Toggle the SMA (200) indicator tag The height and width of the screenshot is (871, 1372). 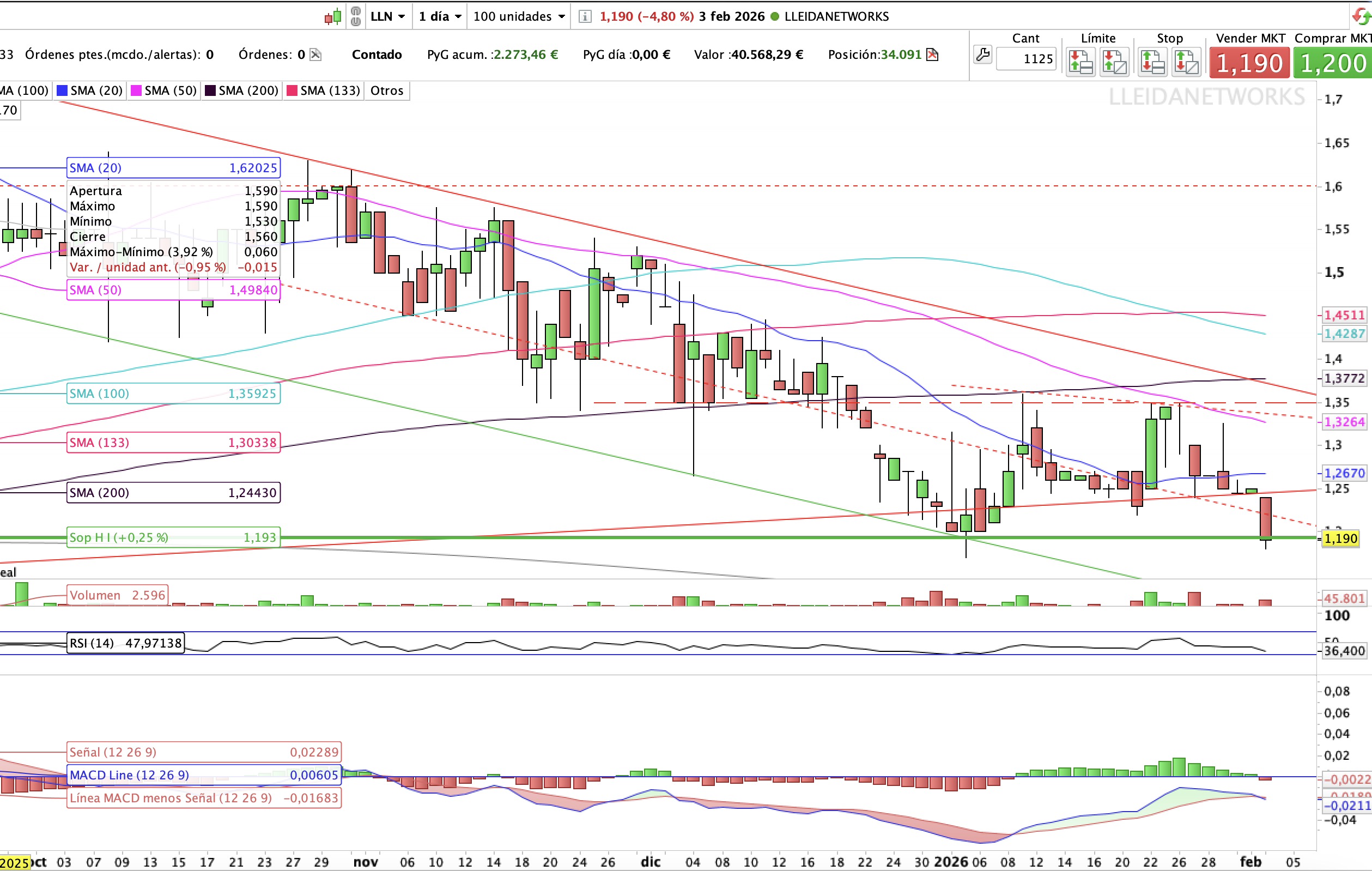coord(241,90)
